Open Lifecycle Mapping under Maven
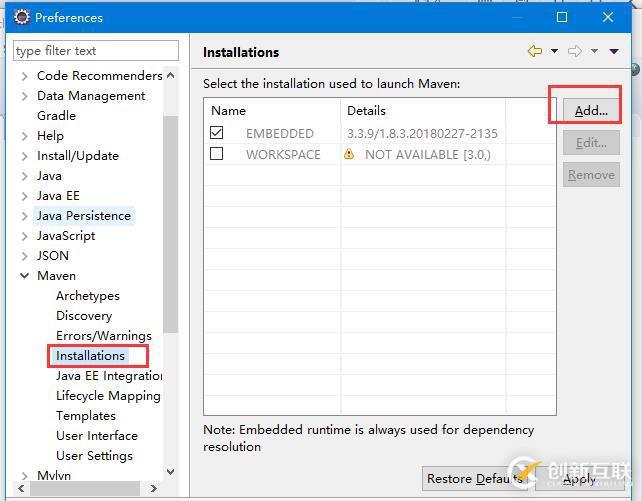Image resolution: width=642 pixels, height=501 pixels. [x=108, y=396]
